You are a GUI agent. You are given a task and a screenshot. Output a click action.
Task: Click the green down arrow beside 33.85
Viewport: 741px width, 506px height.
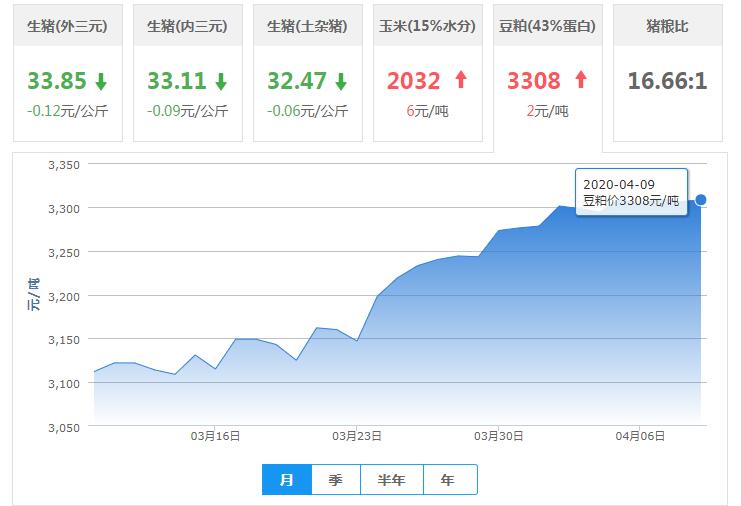[x=101, y=81]
